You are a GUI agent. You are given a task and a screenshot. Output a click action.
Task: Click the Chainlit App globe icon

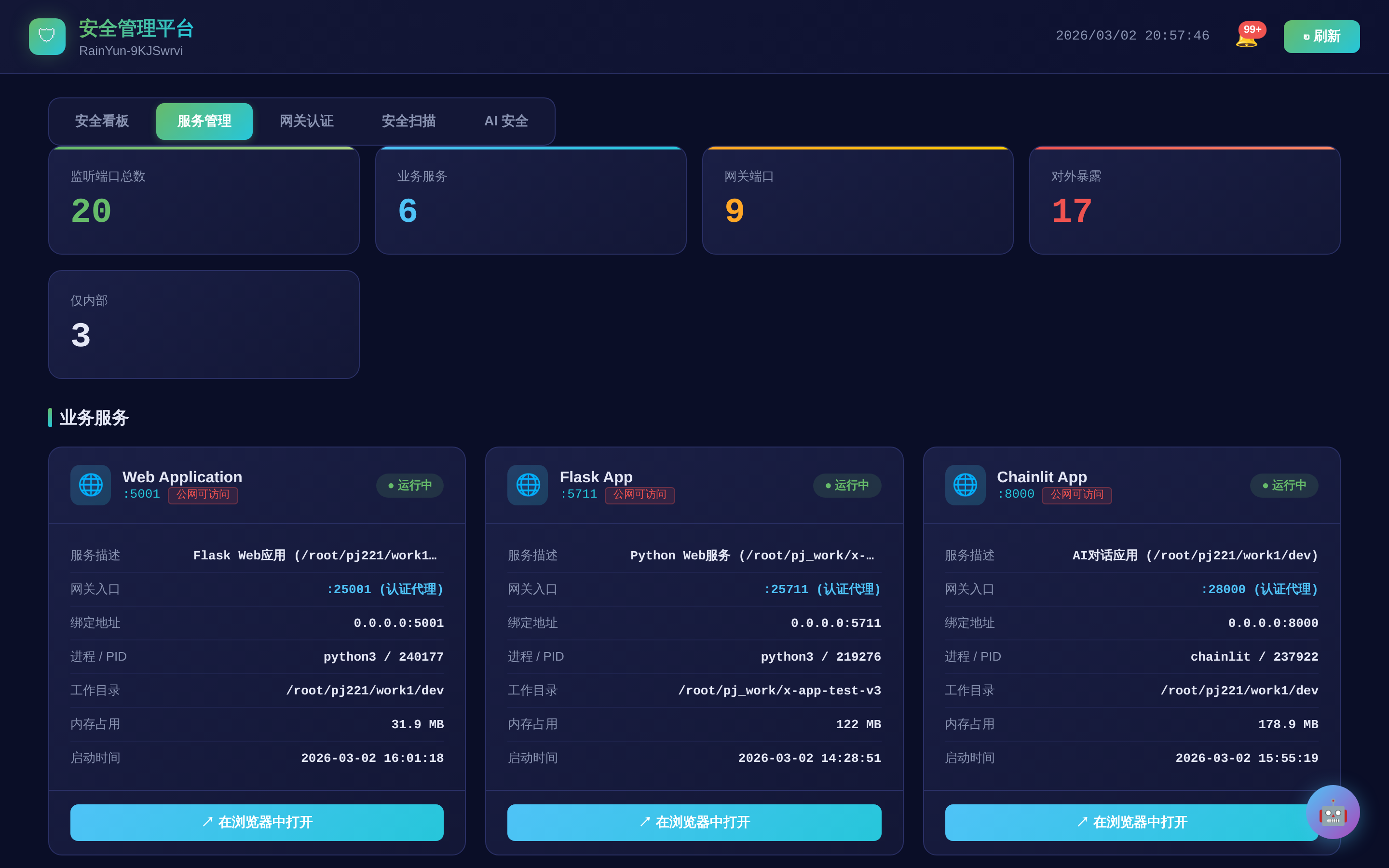coord(965,485)
